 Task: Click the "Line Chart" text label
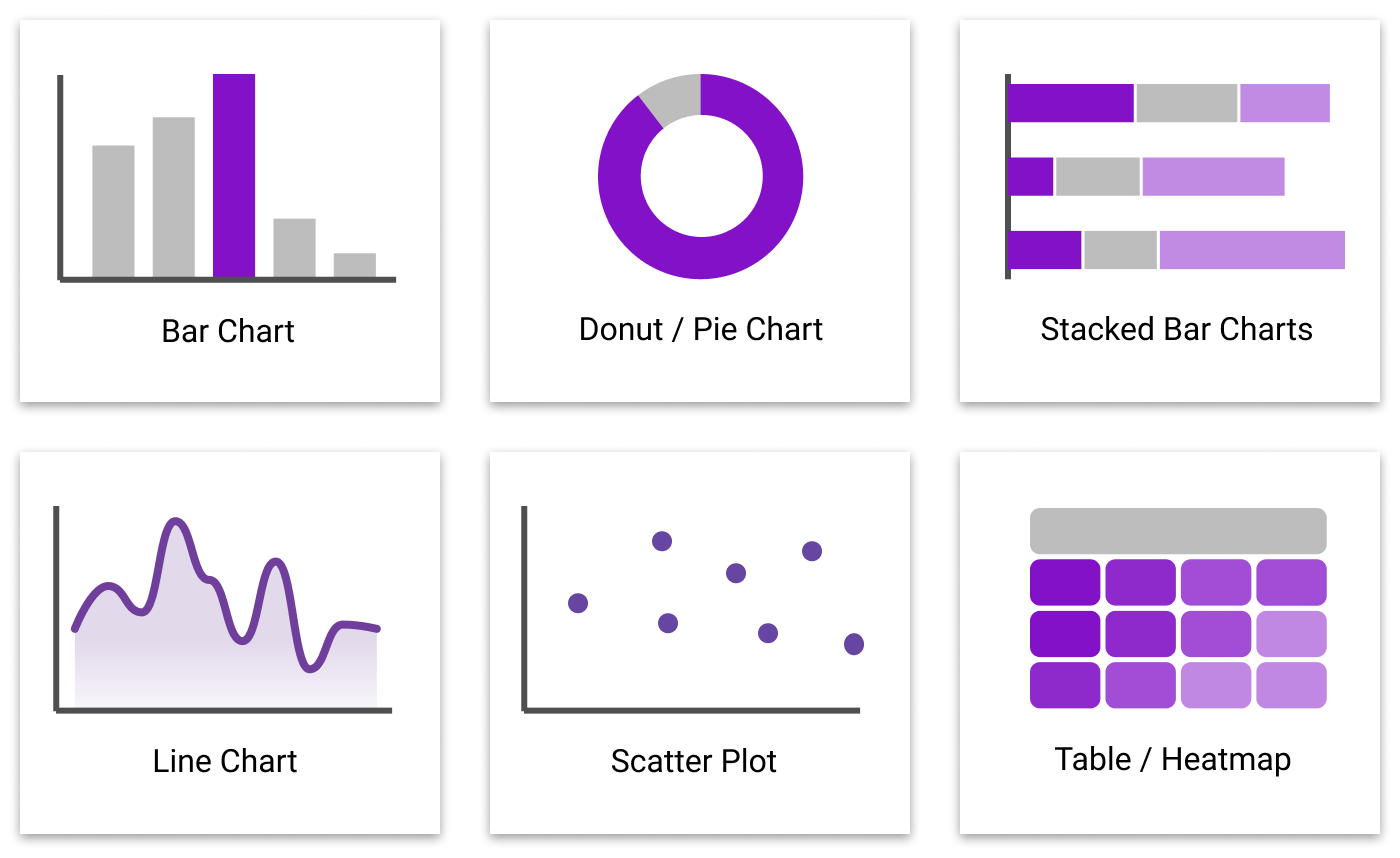(x=225, y=761)
